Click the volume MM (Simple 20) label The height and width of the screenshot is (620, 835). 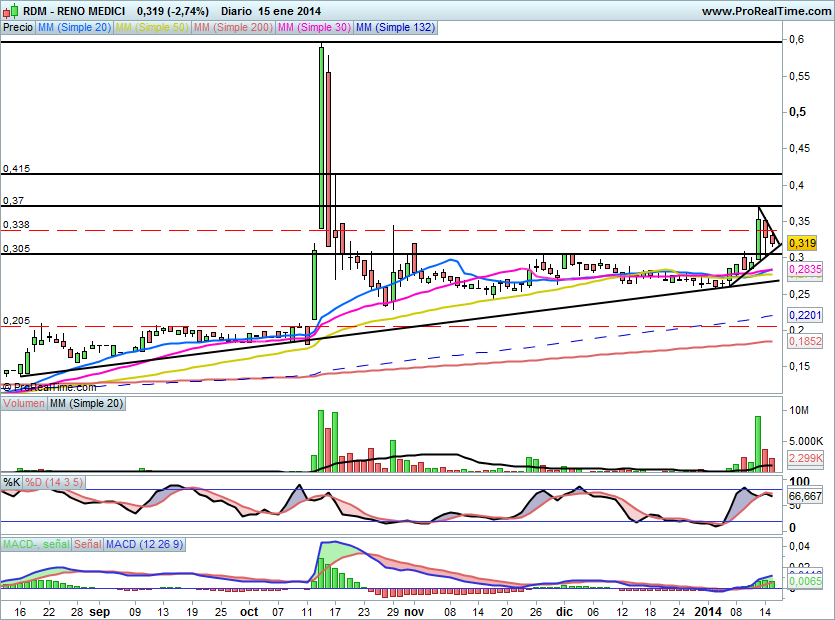pyautogui.click(x=86, y=403)
